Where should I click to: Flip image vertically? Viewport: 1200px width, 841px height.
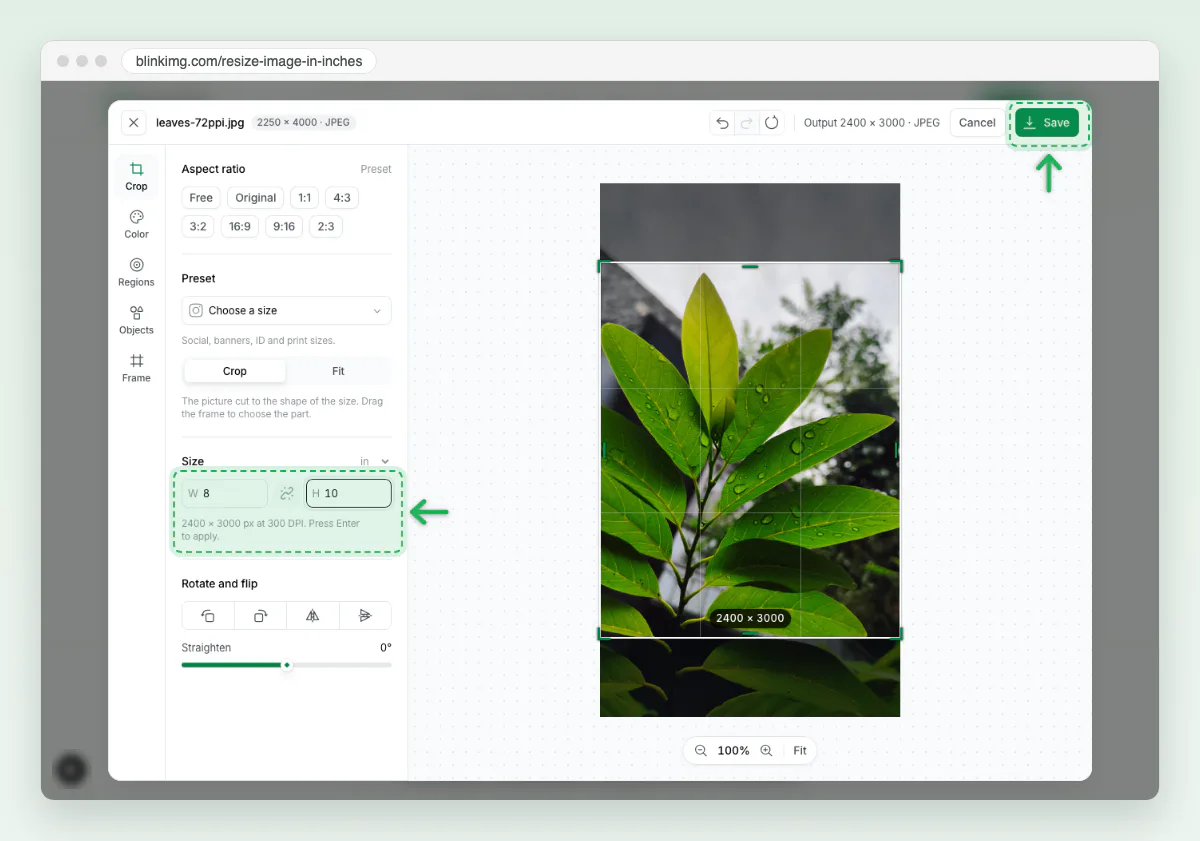click(x=365, y=616)
